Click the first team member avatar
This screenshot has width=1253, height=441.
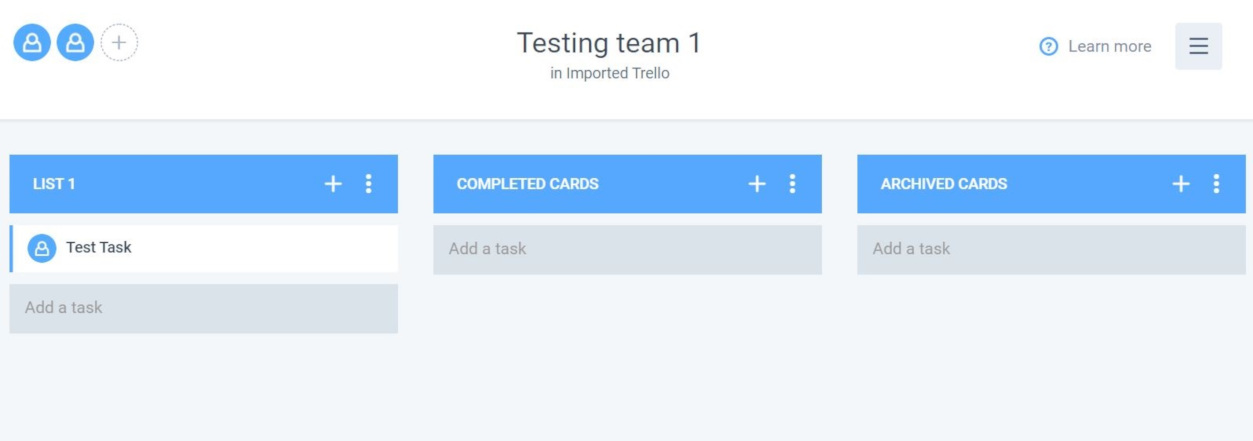pyautogui.click(x=32, y=43)
